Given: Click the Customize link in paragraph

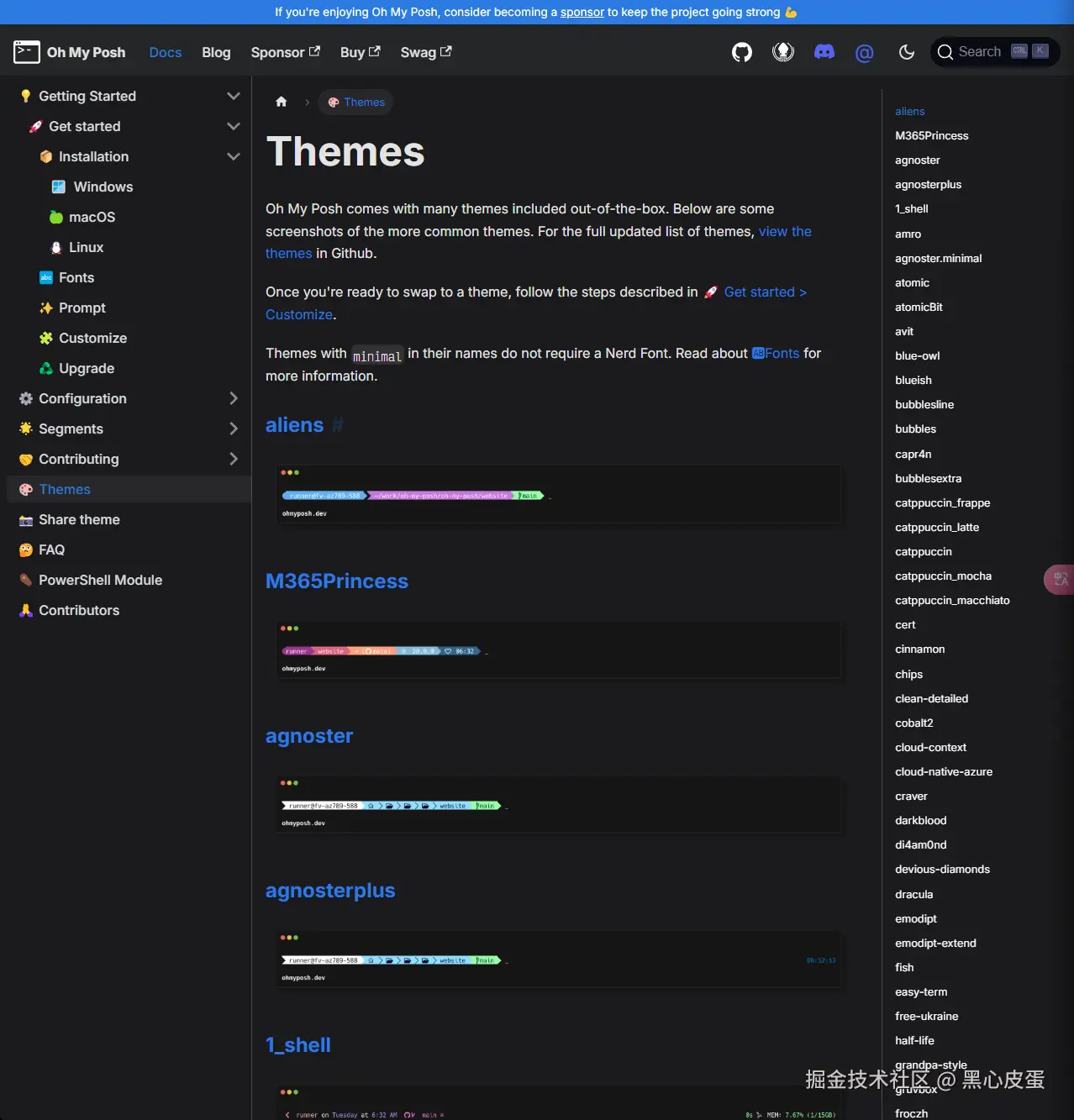Looking at the screenshot, I should 299,314.
